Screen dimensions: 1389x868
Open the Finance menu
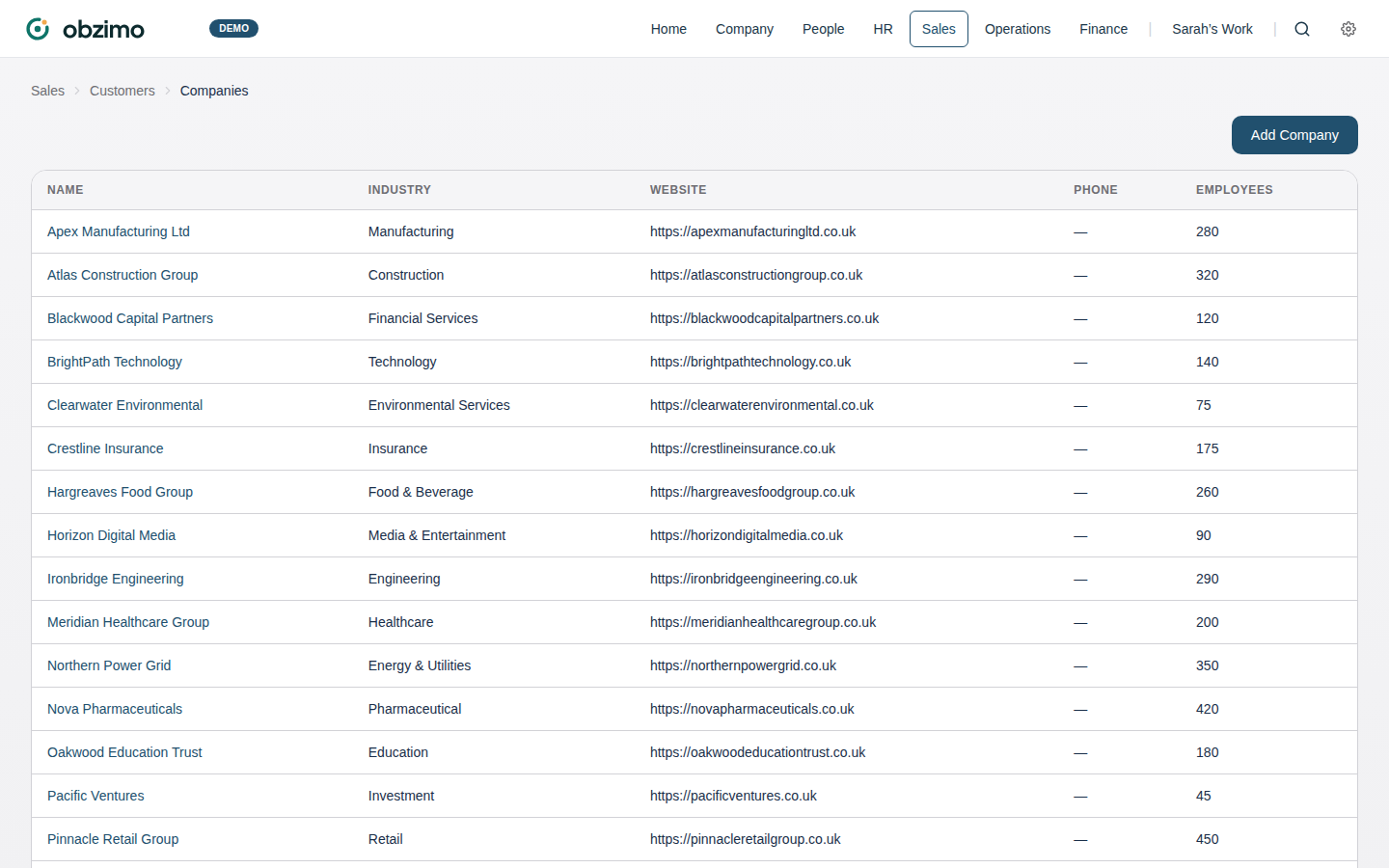pos(1103,29)
